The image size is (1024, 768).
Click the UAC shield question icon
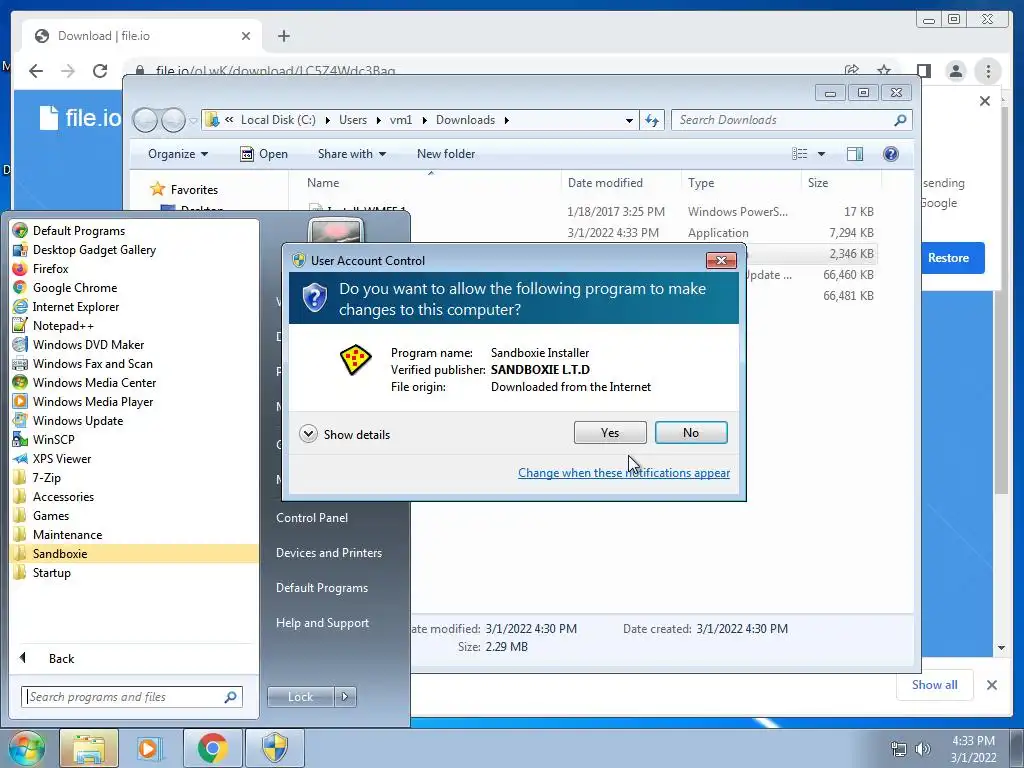click(x=315, y=298)
